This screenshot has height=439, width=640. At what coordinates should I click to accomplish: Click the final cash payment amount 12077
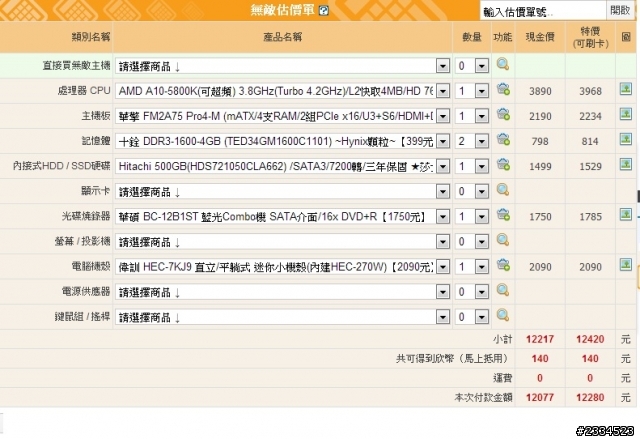point(540,397)
